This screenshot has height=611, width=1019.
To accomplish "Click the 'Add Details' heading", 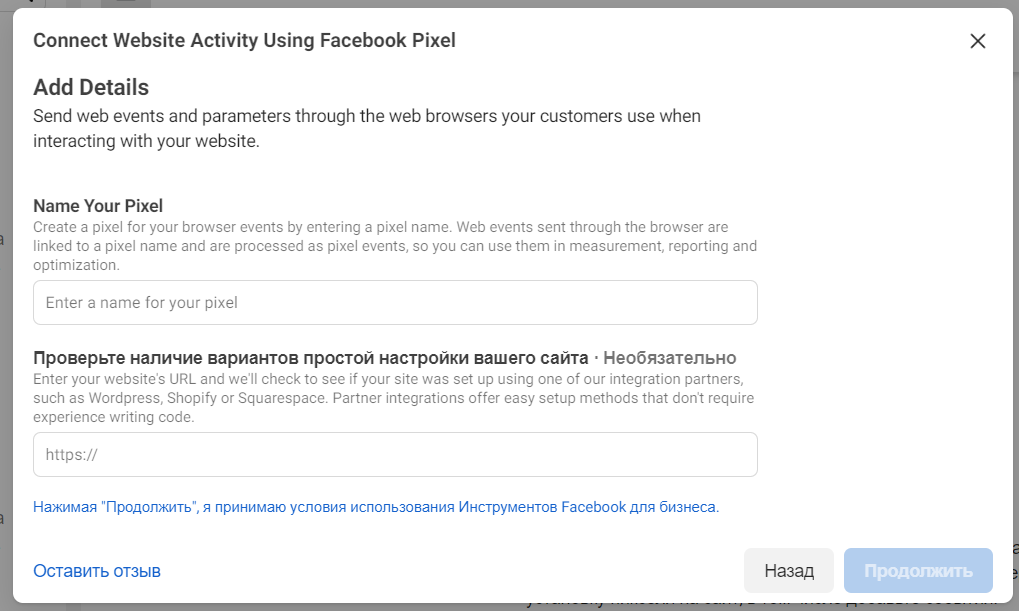I will pyautogui.click(x=91, y=87).
